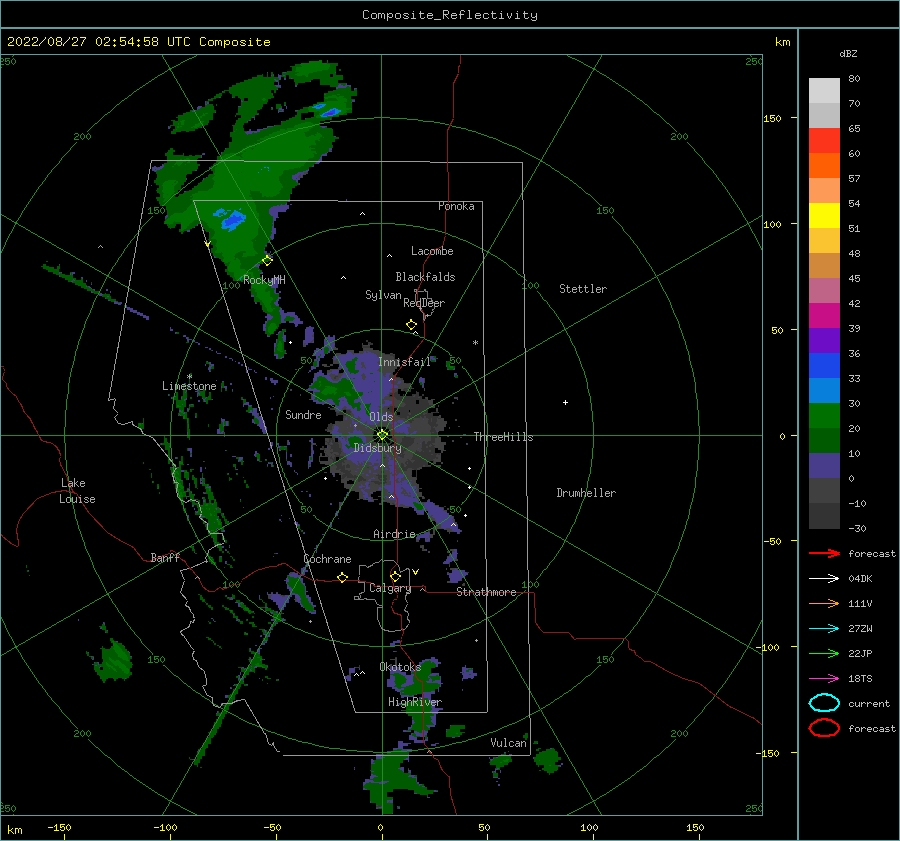Click the ThreeHills city label
This screenshot has width=900, height=841.
[503, 437]
